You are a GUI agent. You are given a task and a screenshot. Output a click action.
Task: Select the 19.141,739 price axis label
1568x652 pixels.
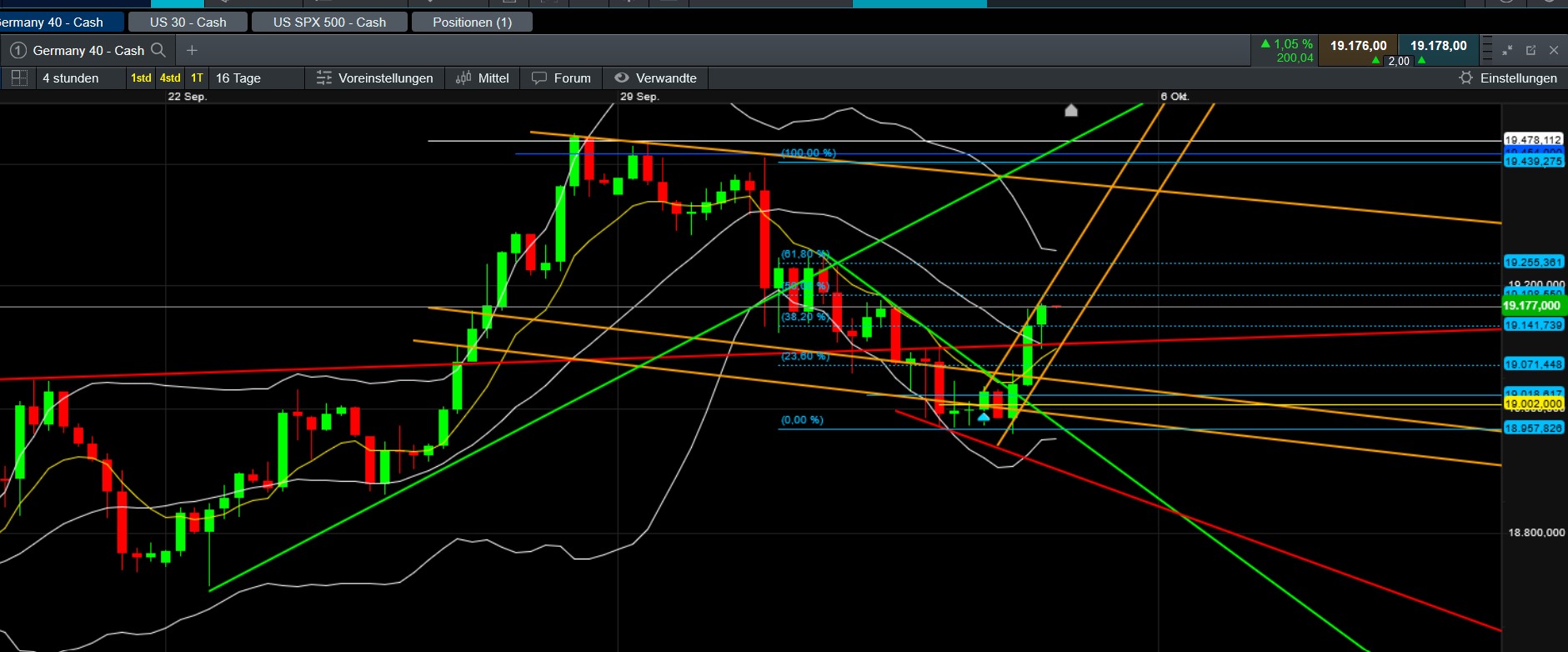1533,325
